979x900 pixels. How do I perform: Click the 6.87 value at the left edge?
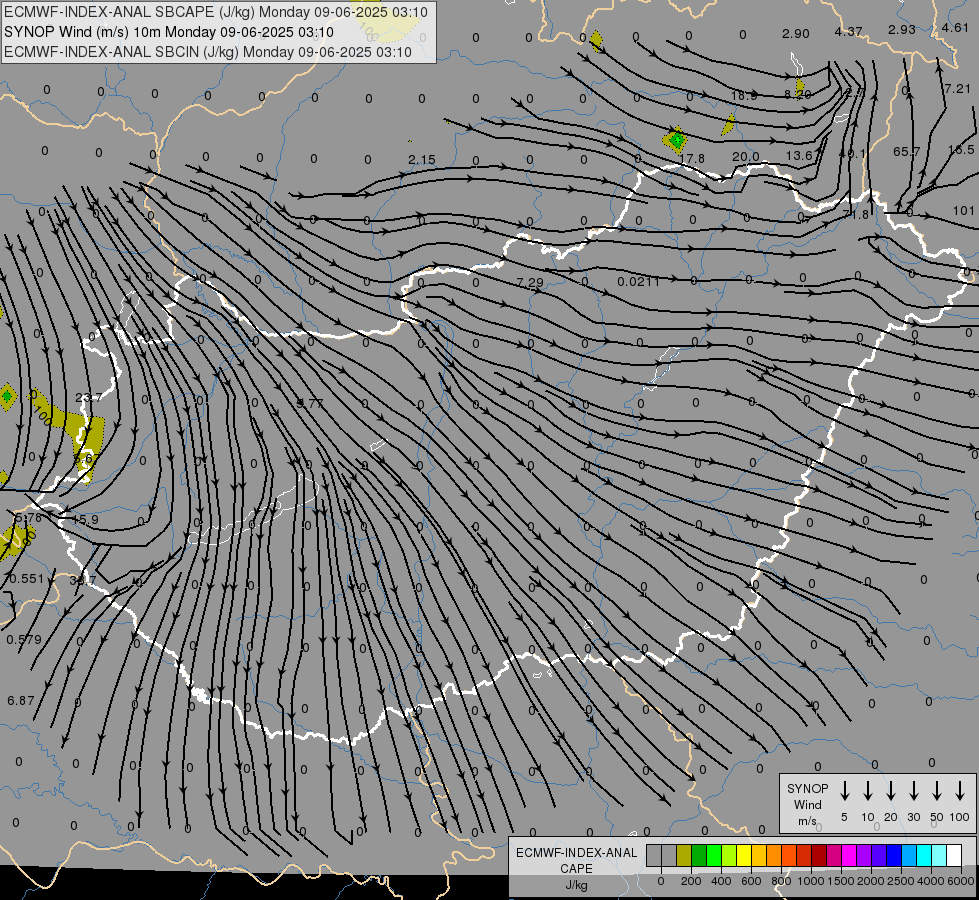pyautogui.click(x=21, y=701)
